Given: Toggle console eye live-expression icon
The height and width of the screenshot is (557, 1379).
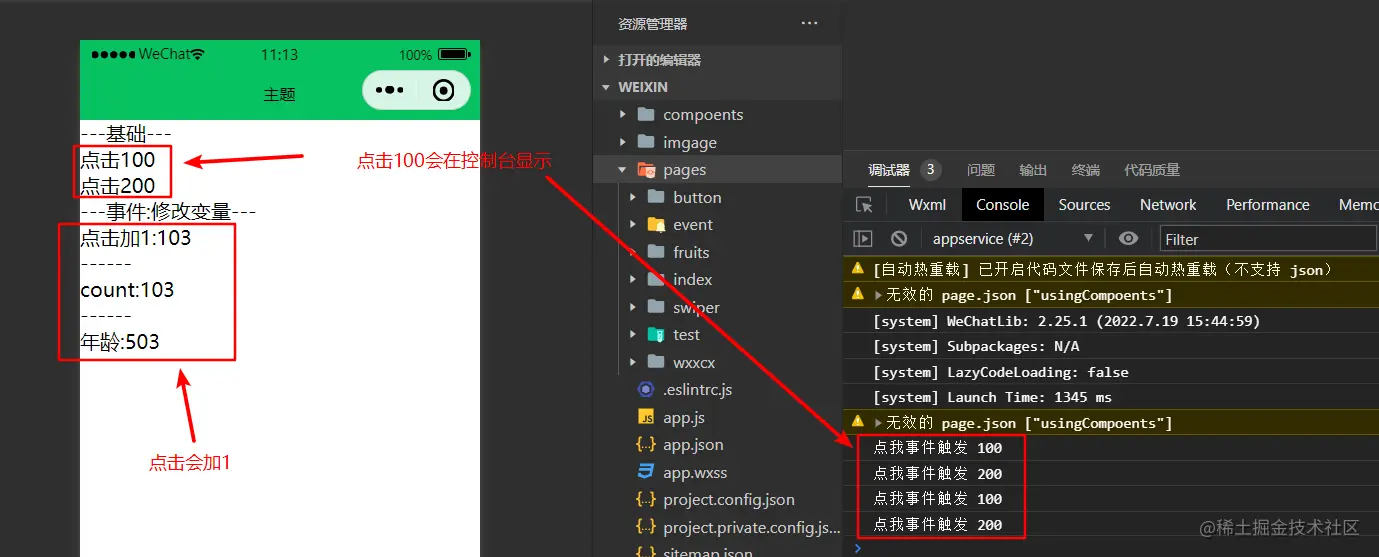Looking at the screenshot, I should point(1129,239).
